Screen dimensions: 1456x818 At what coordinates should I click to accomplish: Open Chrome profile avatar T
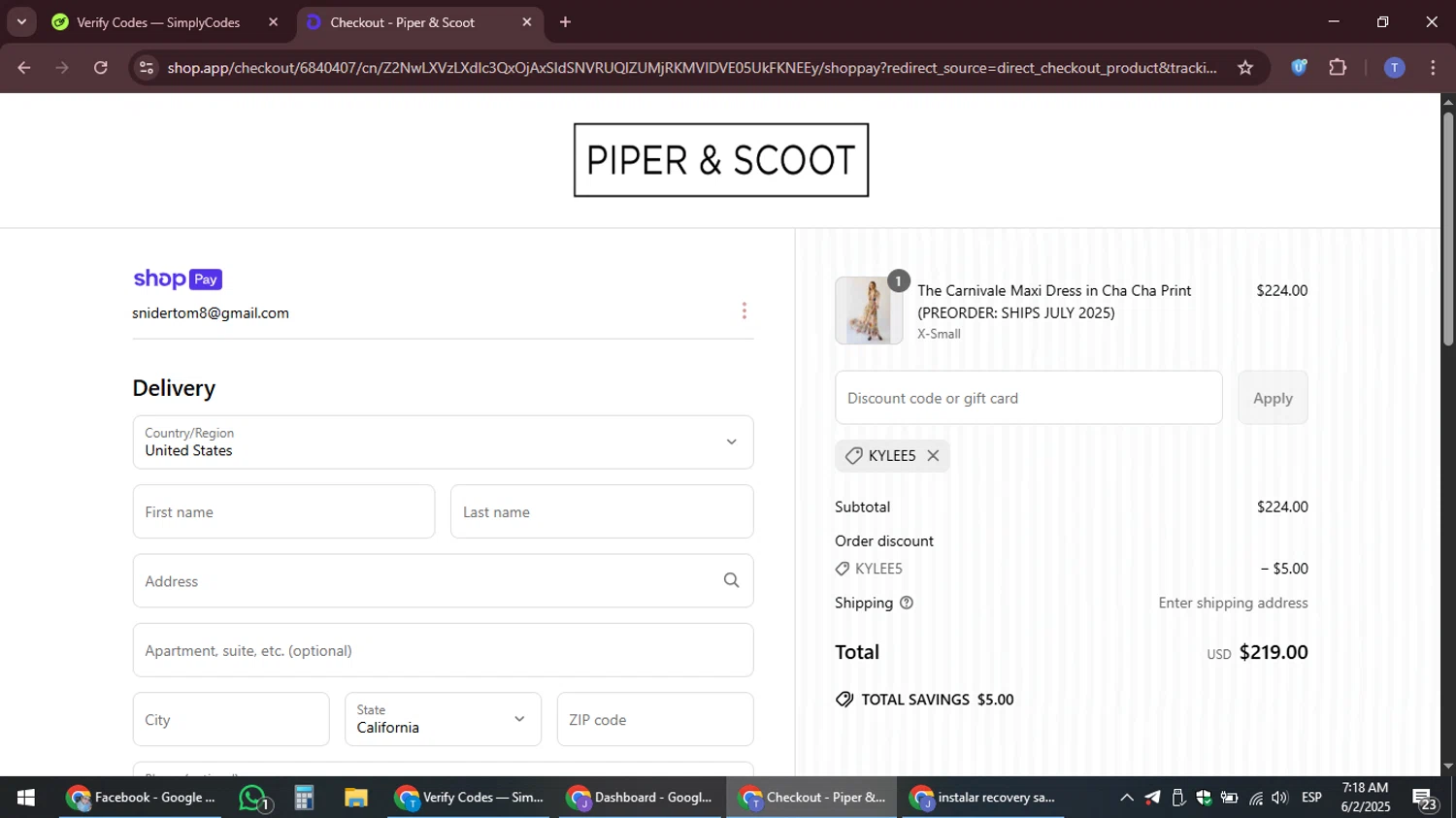[1394, 67]
